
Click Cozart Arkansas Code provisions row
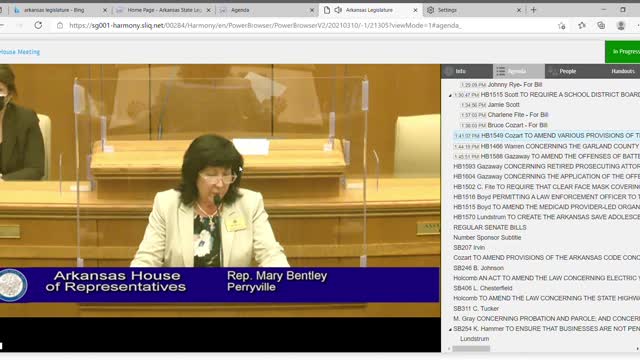(546, 258)
